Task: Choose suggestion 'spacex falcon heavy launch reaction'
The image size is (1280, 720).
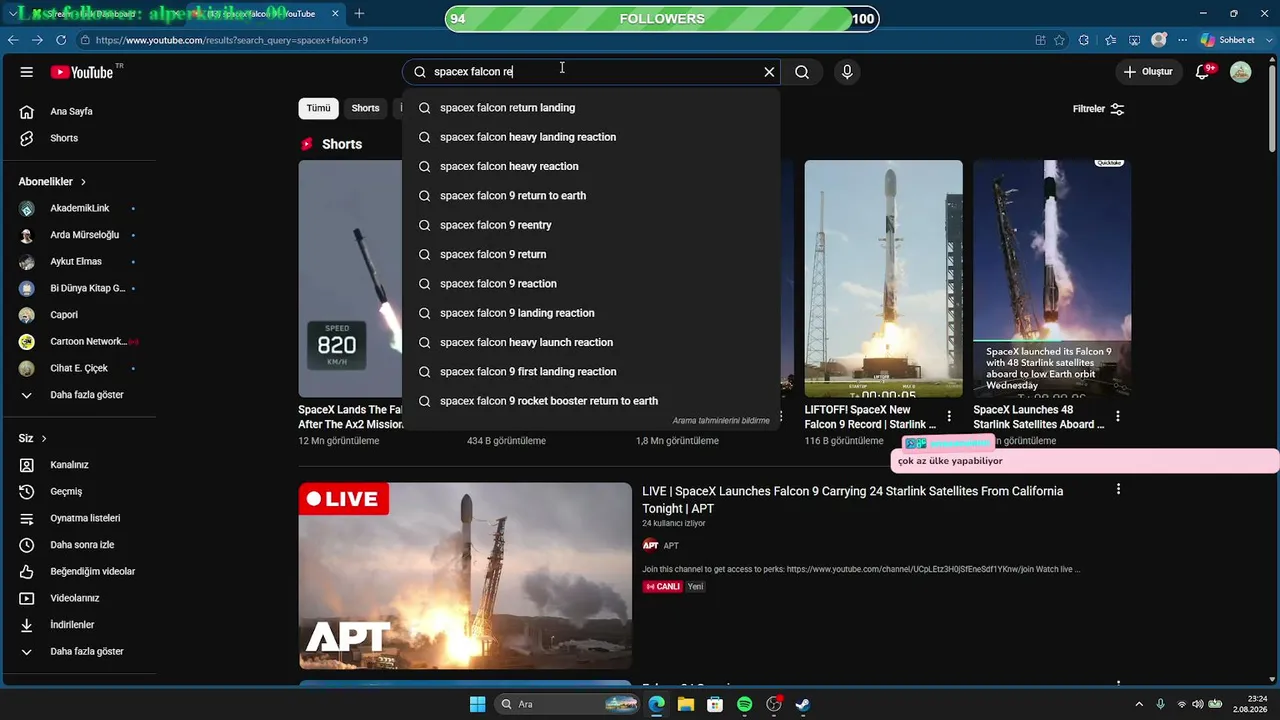Action: pyautogui.click(x=591, y=342)
